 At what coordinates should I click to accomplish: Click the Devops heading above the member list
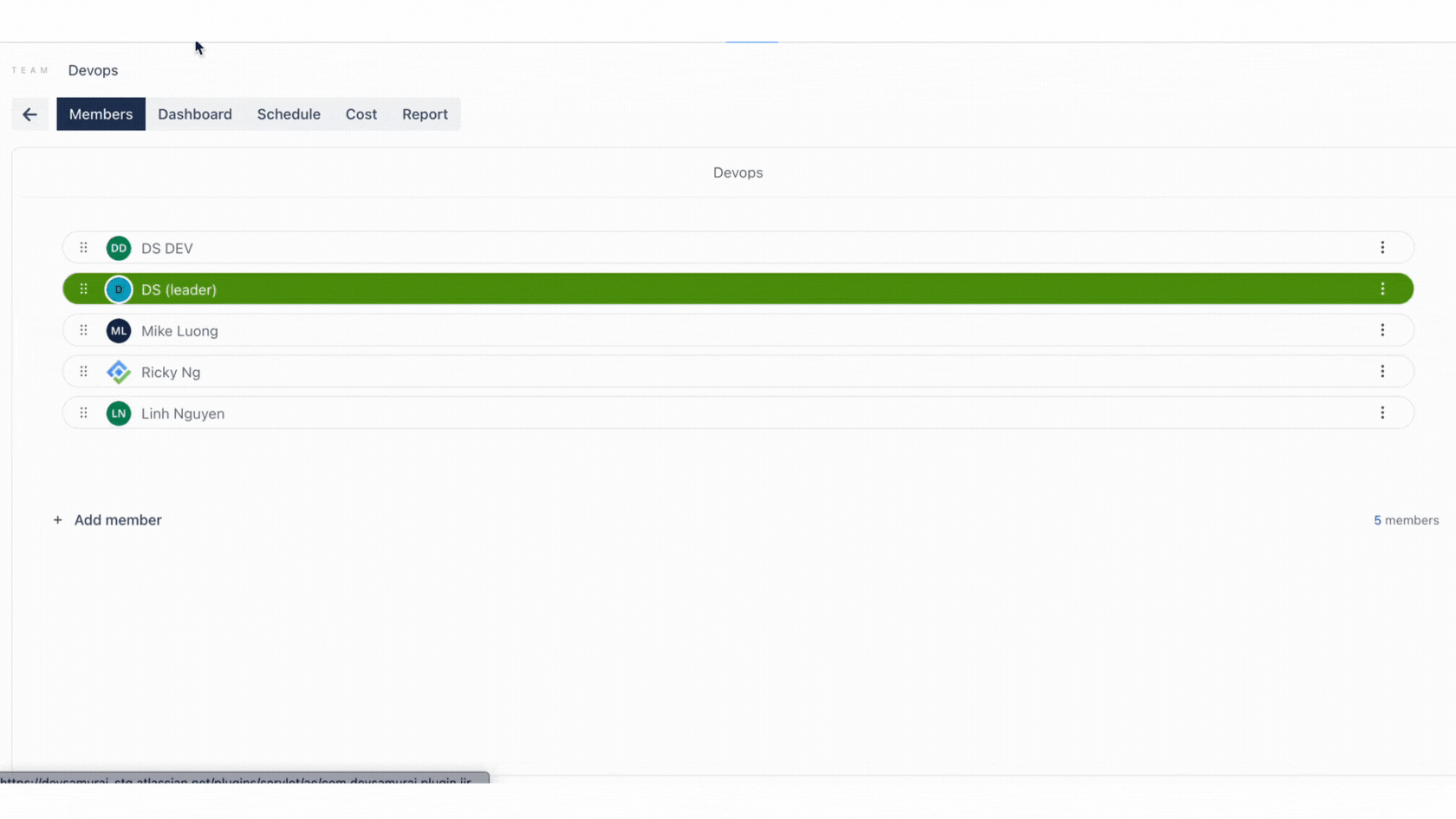(738, 172)
